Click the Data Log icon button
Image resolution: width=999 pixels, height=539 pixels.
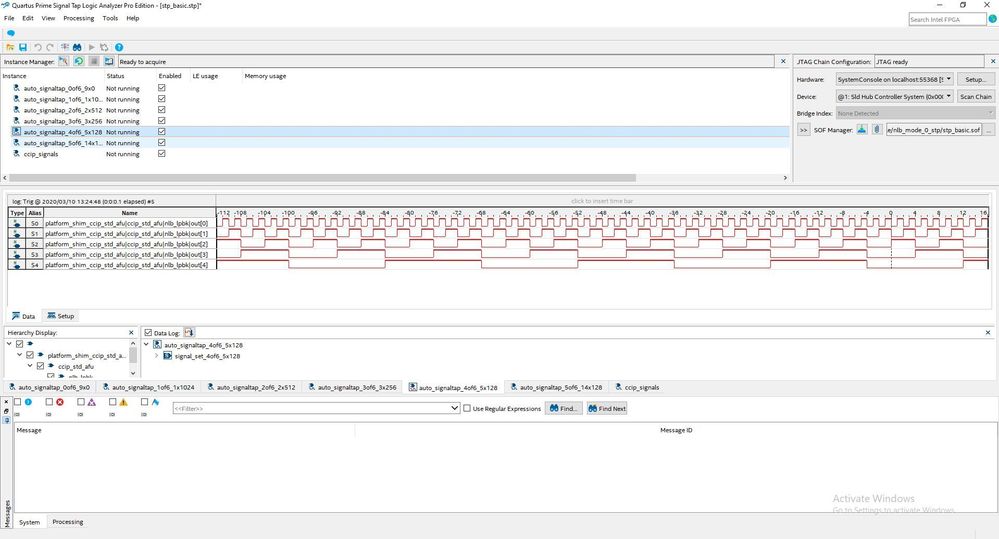[189, 332]
